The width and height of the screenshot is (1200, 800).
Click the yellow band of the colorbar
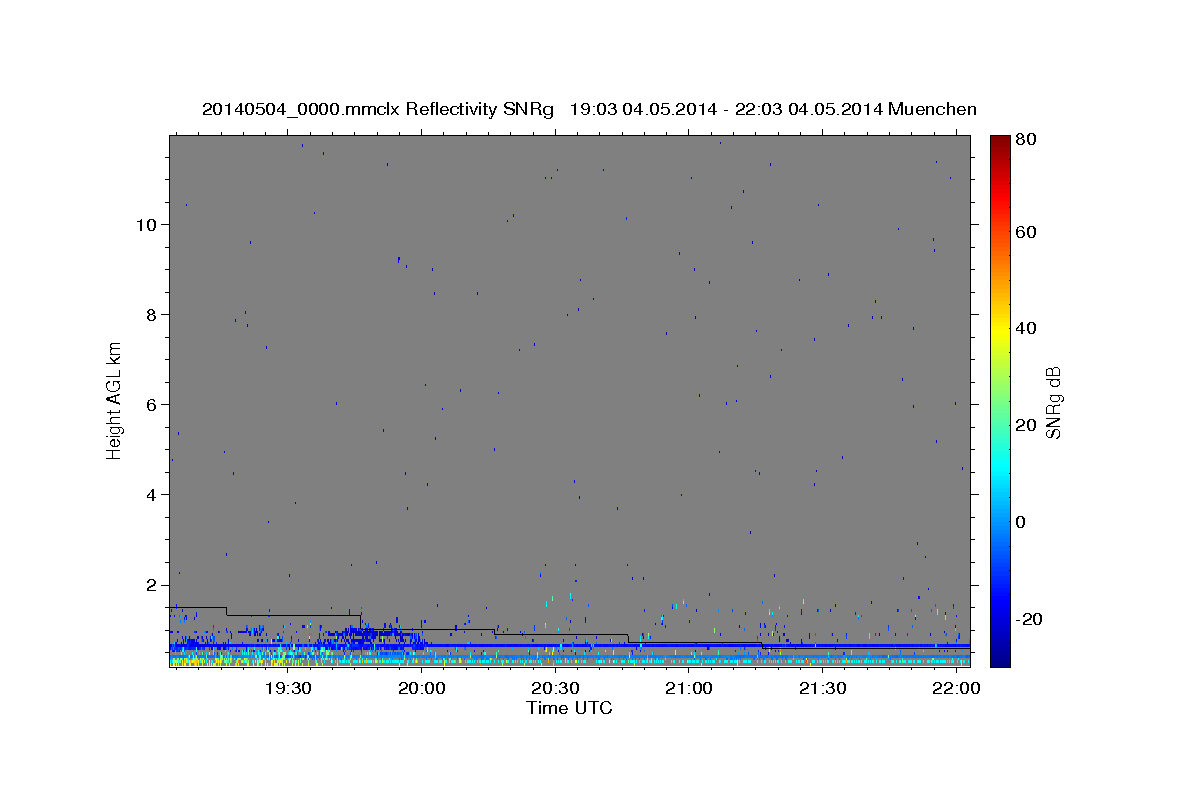(x=999, y=333)
